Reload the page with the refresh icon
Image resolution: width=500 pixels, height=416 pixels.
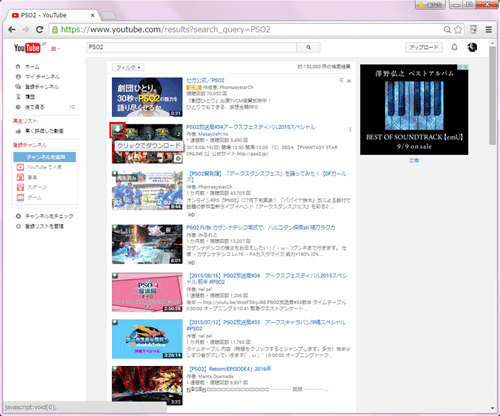tap(39, 30)
